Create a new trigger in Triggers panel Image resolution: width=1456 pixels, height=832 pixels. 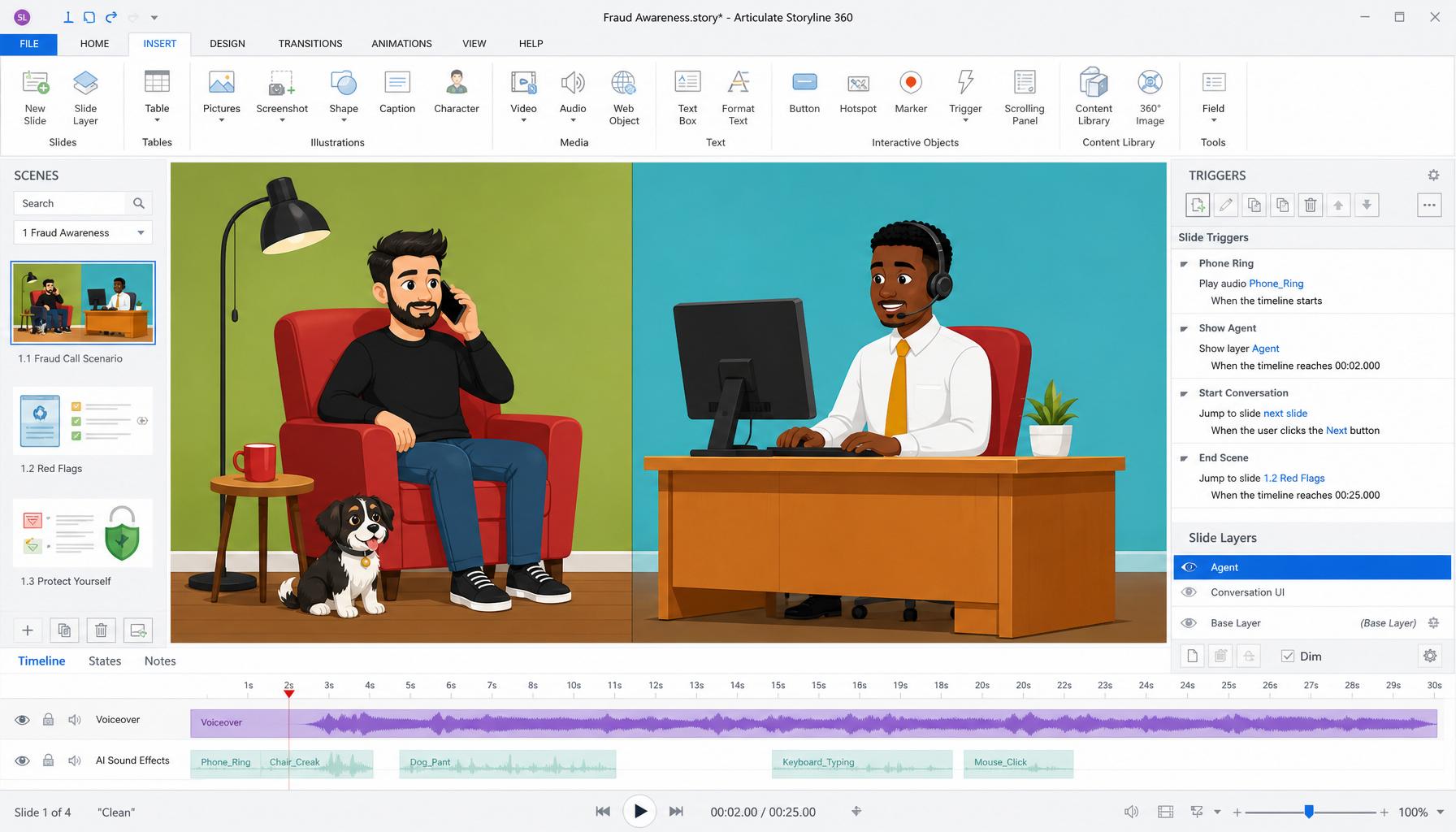coord(1198,206)
